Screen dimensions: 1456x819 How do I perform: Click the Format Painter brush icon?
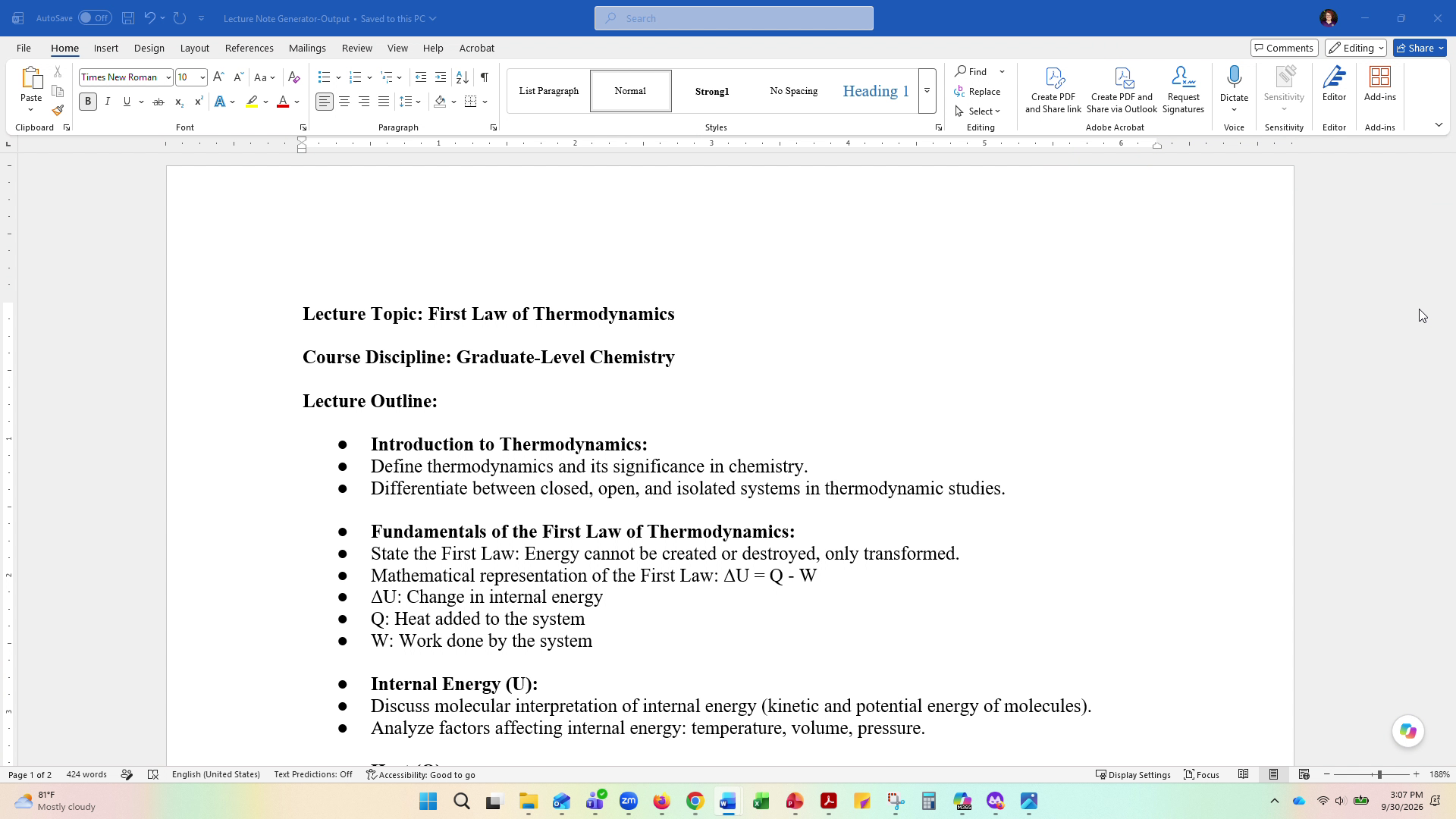coord(58,110)
